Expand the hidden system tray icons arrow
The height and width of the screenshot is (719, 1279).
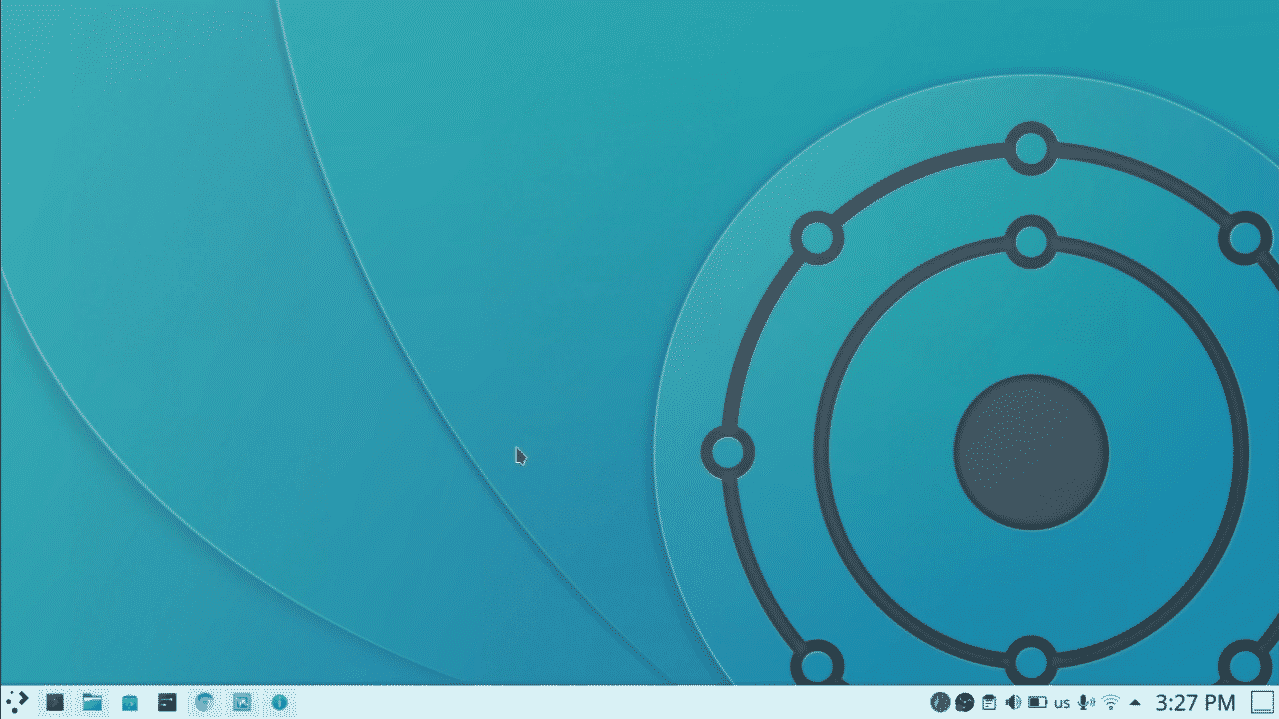click(1135, 703)
